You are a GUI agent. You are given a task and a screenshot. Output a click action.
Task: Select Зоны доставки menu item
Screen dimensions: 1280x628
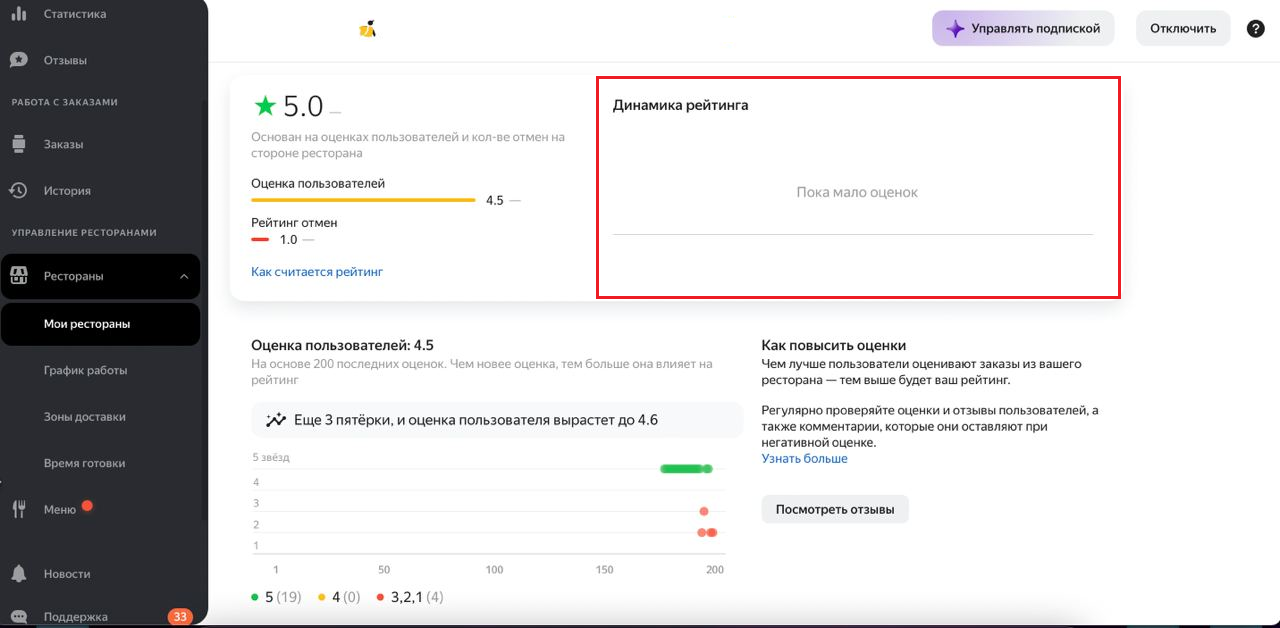84,417
